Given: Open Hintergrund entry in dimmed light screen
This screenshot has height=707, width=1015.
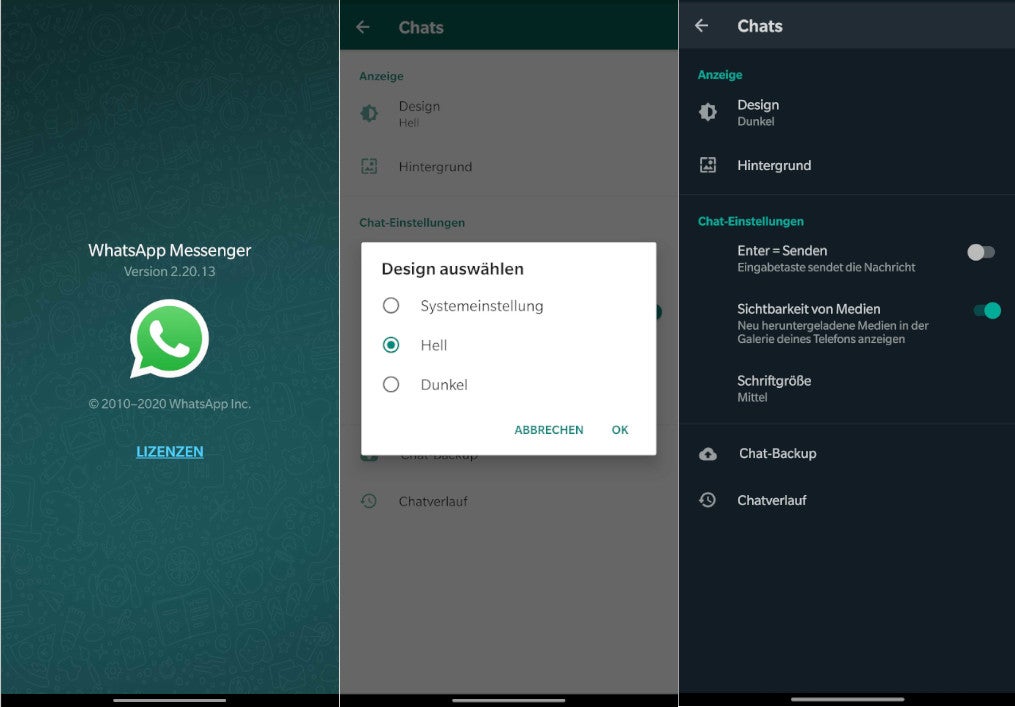Looking at the screenshot, I should tap(509, 166).
